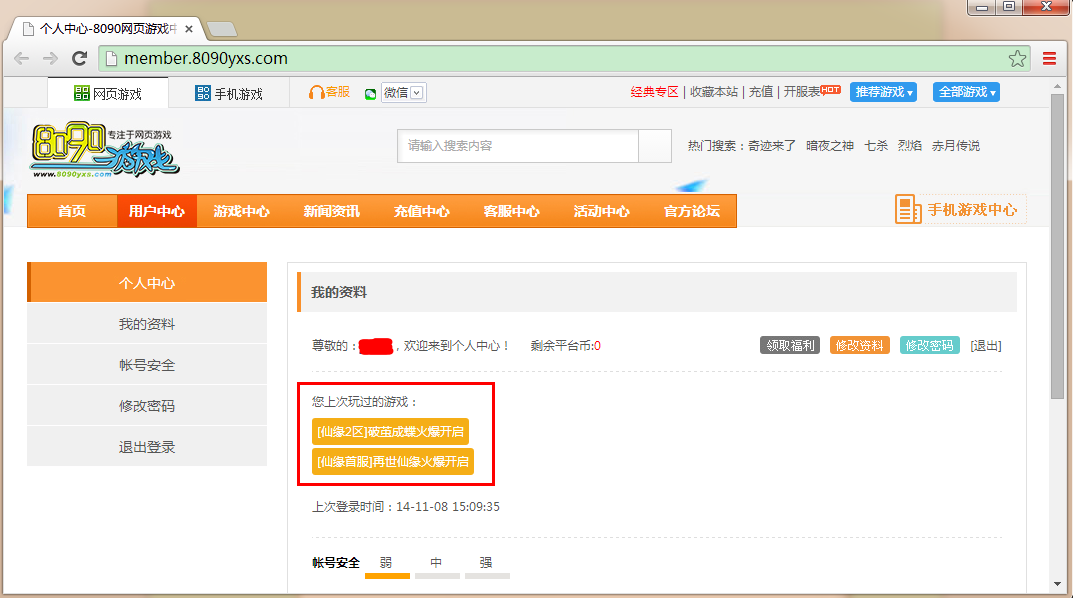Viewport: 1073px width, 598px height.
Task: Select 帐号安全 in the left sidebar
Action: coord(147,365)
